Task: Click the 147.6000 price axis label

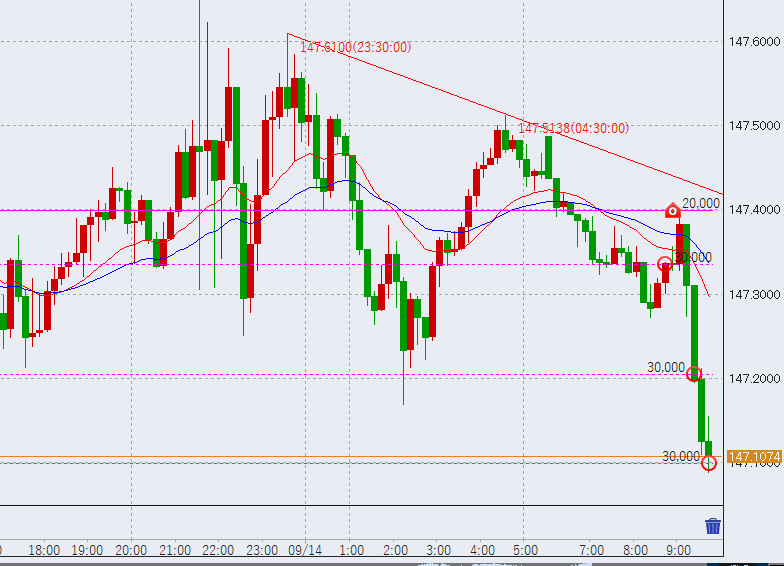Action: tap(754, 42)
